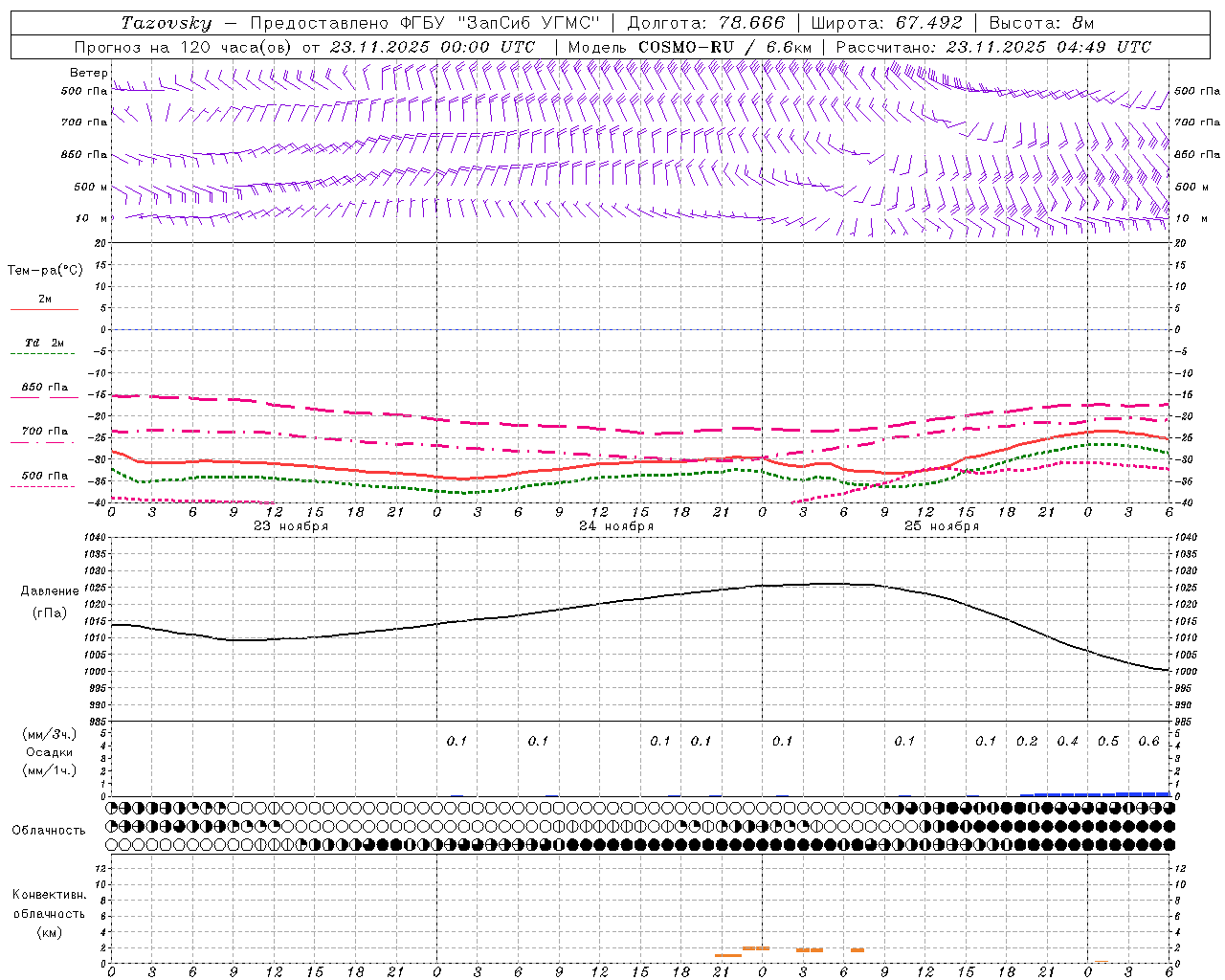
Task: Select the 10 м wind level label on left
Action: (92, 218)
